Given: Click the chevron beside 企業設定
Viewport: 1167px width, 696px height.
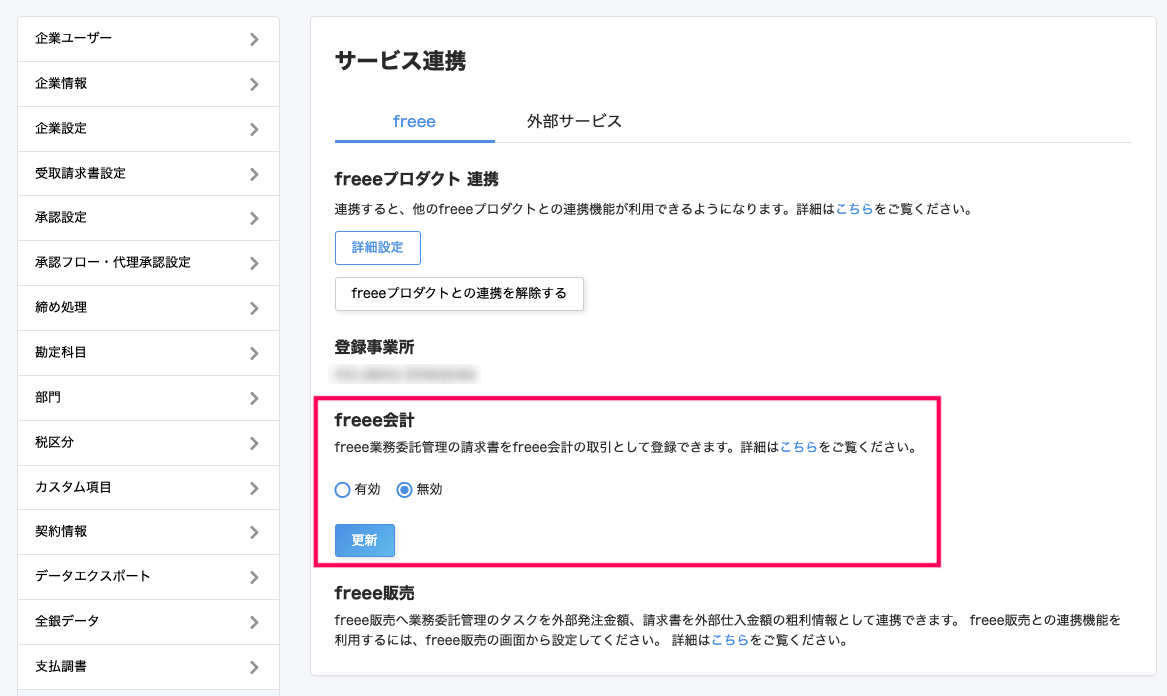Looking at the screenshot, I should click(255, 130).
